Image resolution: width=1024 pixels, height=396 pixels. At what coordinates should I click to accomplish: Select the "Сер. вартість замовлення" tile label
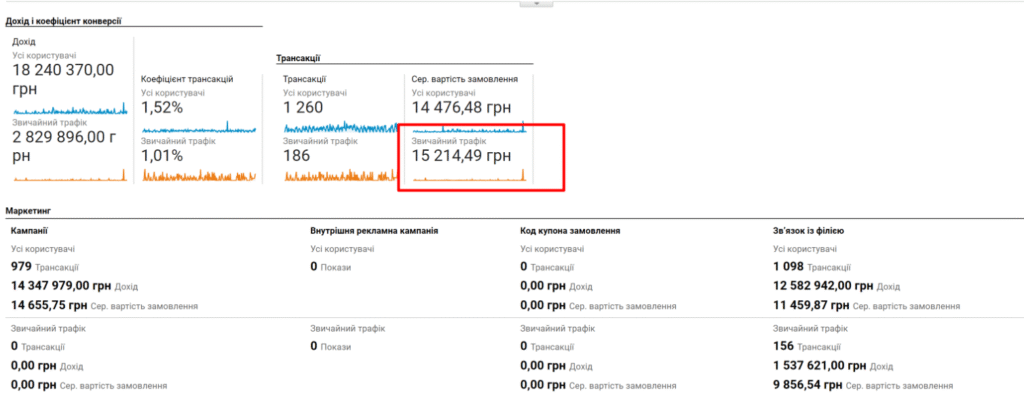point(465,79)
